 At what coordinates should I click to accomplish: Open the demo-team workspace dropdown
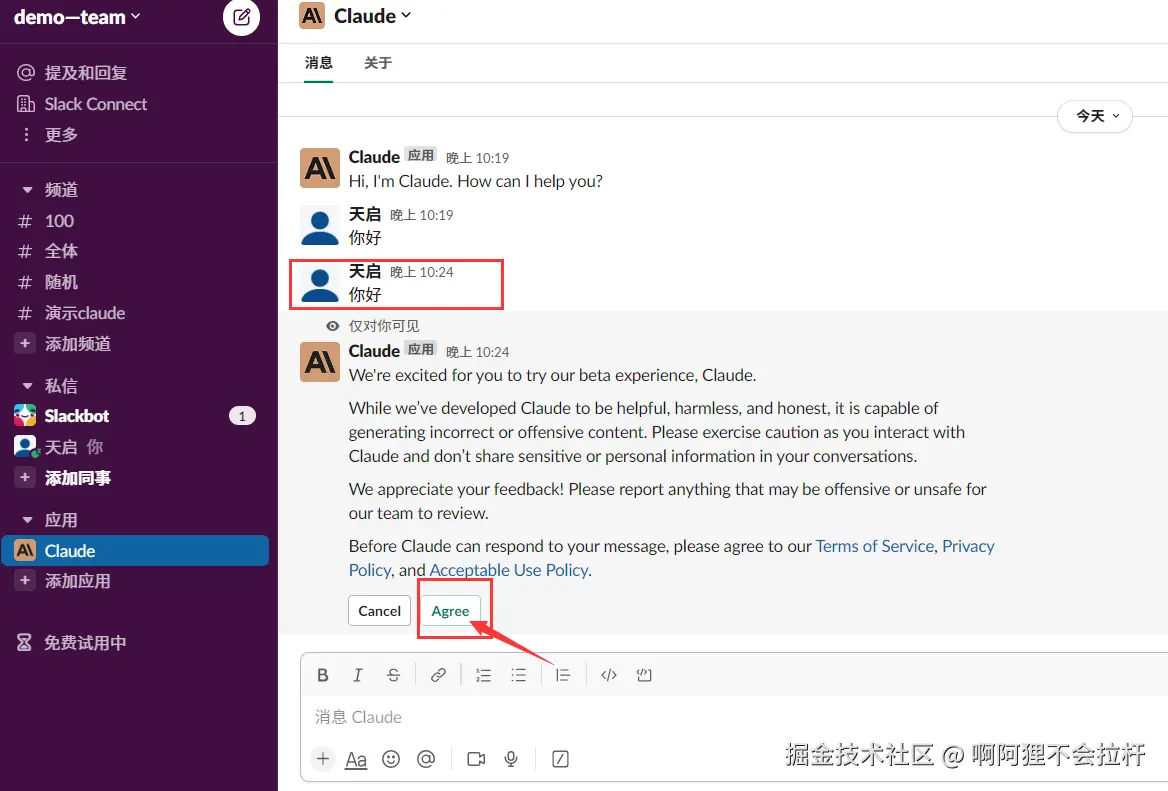tap(77, 17)
